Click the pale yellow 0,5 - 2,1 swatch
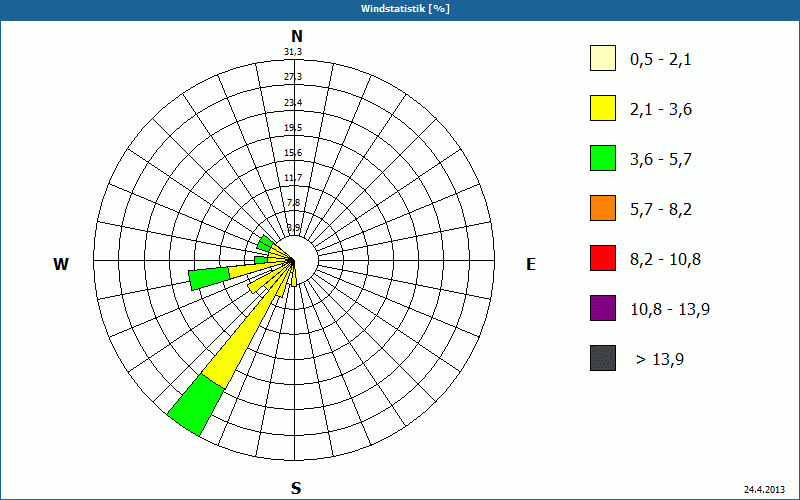The width and height of the screenshot is (800, 500). (603, 58)
